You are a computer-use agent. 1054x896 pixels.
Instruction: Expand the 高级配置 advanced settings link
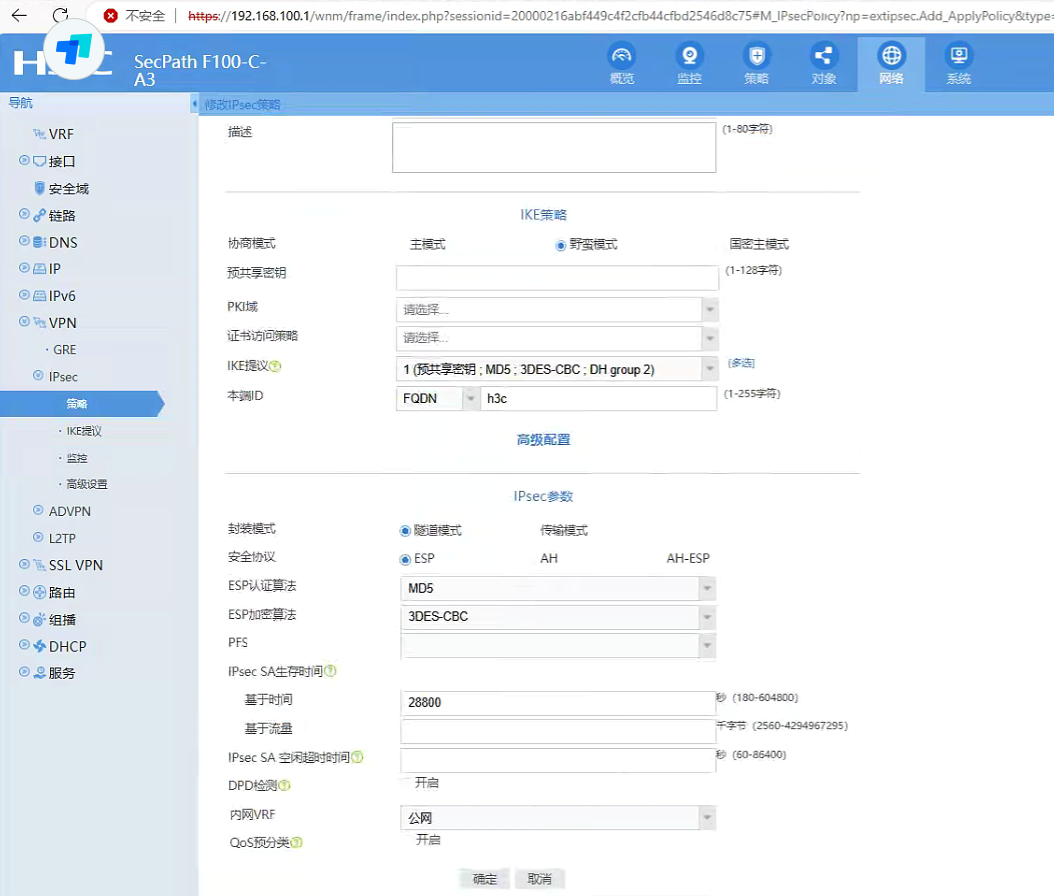[x=543, y=440]
